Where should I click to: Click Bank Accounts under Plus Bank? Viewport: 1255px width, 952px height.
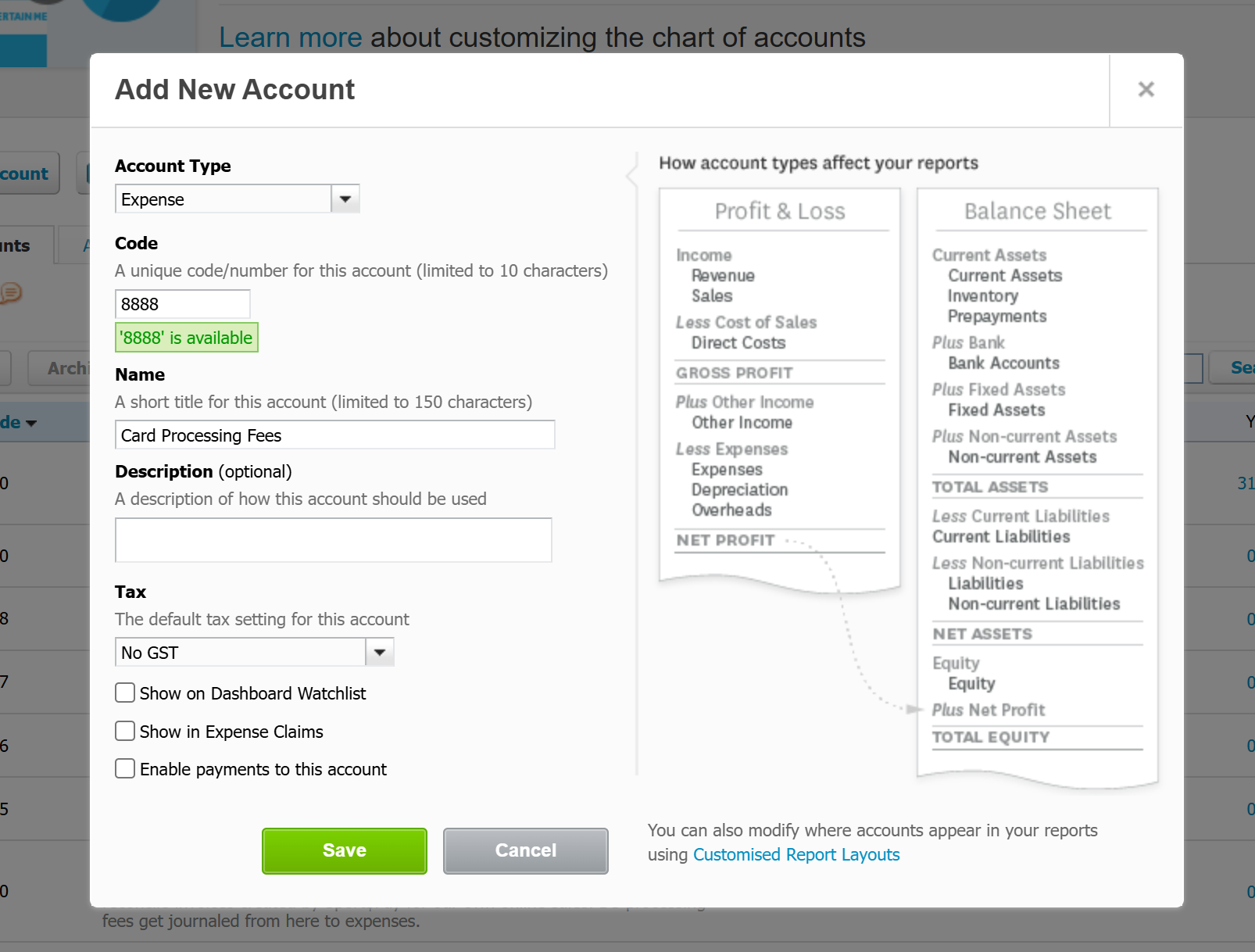point(1004,363)
